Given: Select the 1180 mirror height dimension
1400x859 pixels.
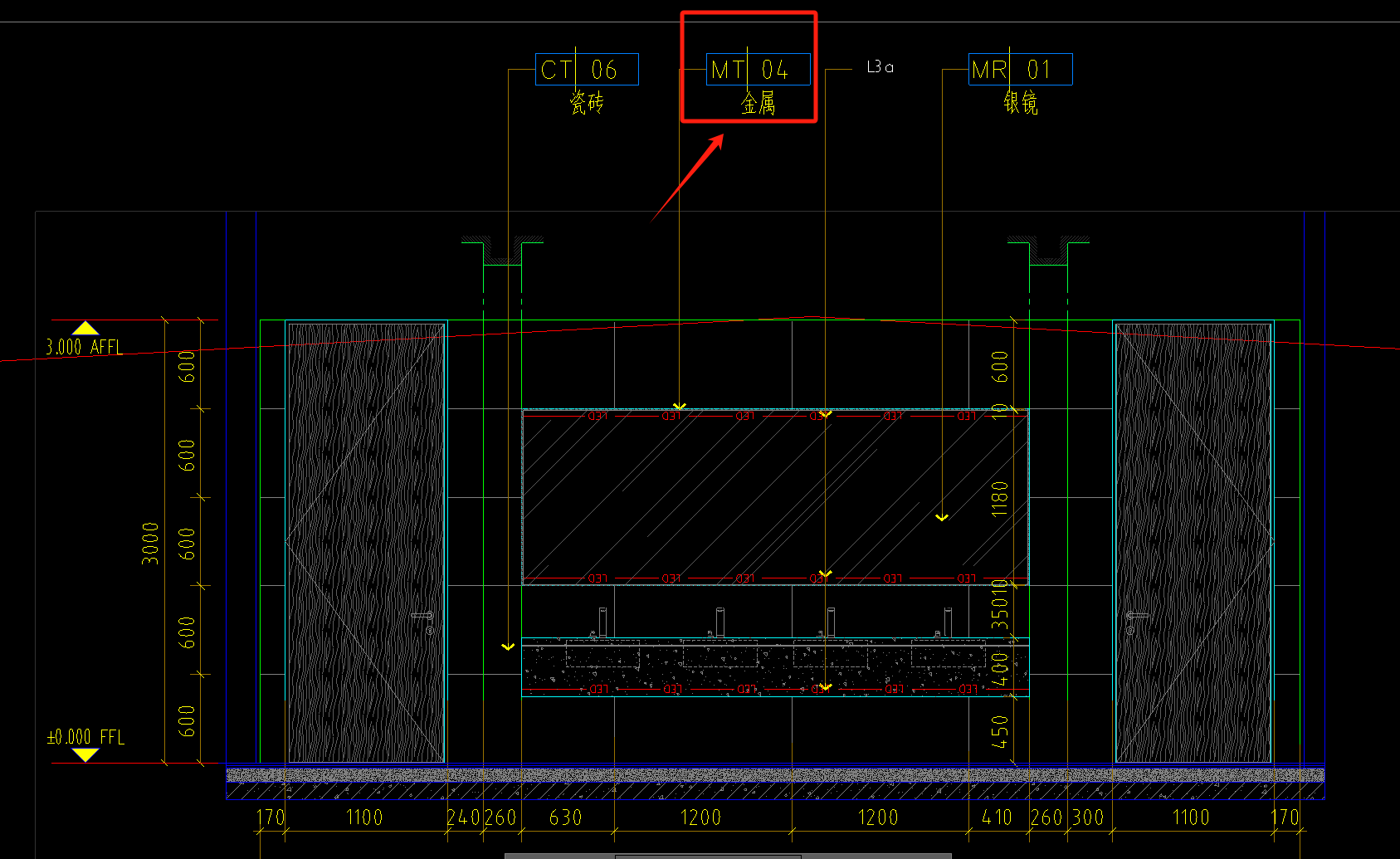Looking at the screenshot, I should [x=999, y=498].
